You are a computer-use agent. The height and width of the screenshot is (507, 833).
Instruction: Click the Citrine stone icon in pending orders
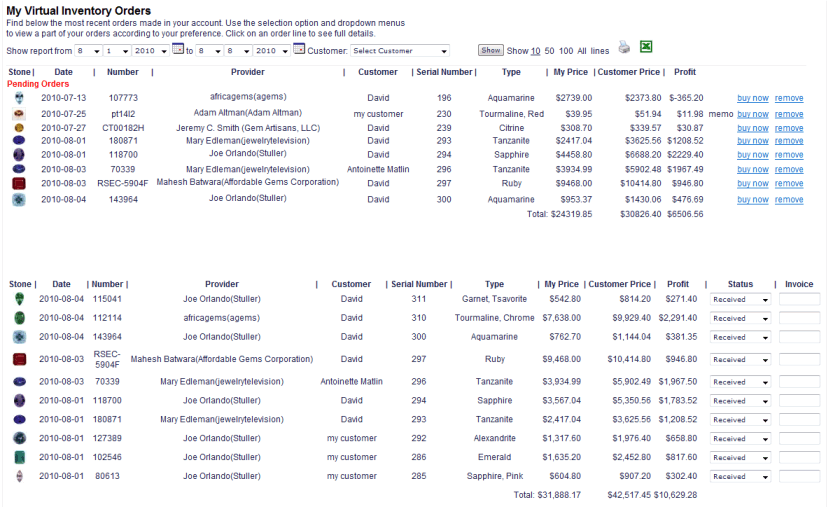[18, 128]
